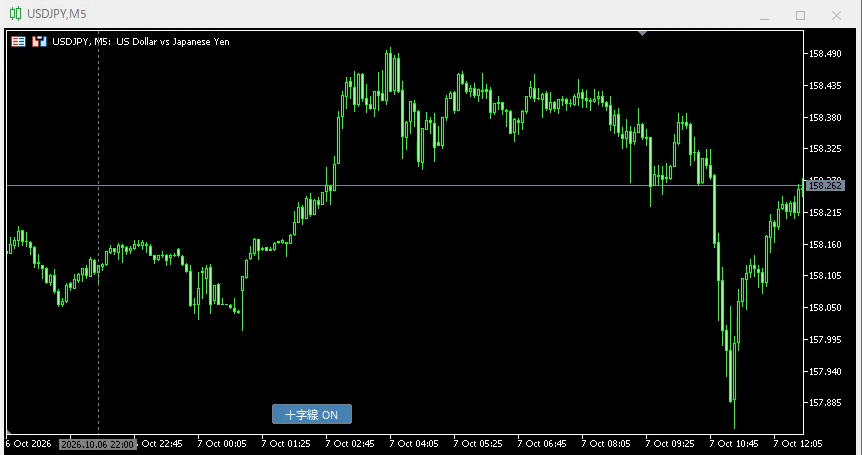This screenshot has width=862, height=455.
Task: Select the chart shift triangle at top of chart
Action: coord(642,34)
